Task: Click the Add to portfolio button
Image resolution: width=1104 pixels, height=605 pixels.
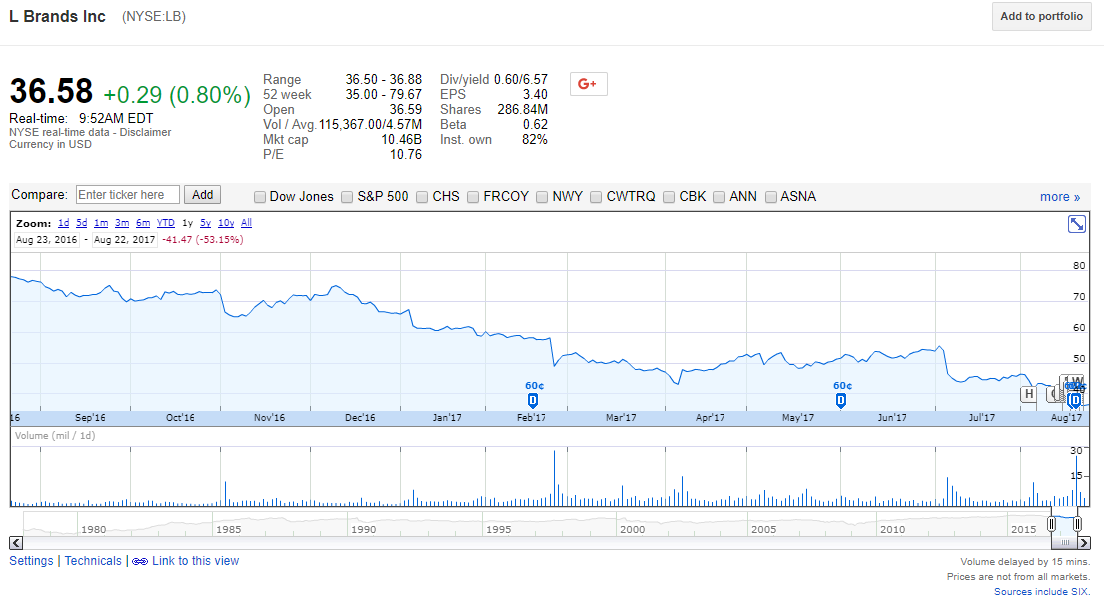Action: click(1041, 16)
